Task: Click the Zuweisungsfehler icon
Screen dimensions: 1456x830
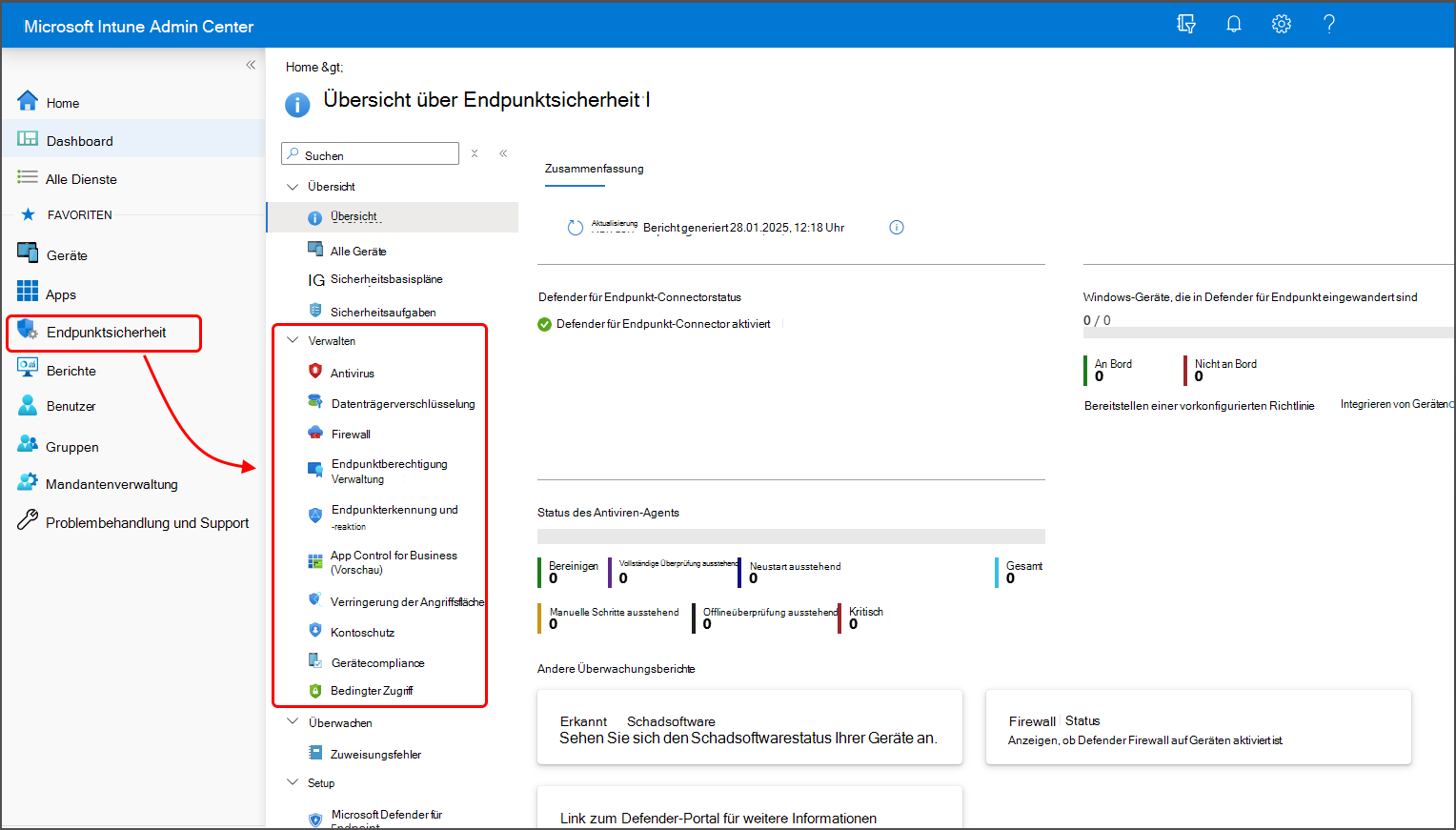Action: click(315, 752)
